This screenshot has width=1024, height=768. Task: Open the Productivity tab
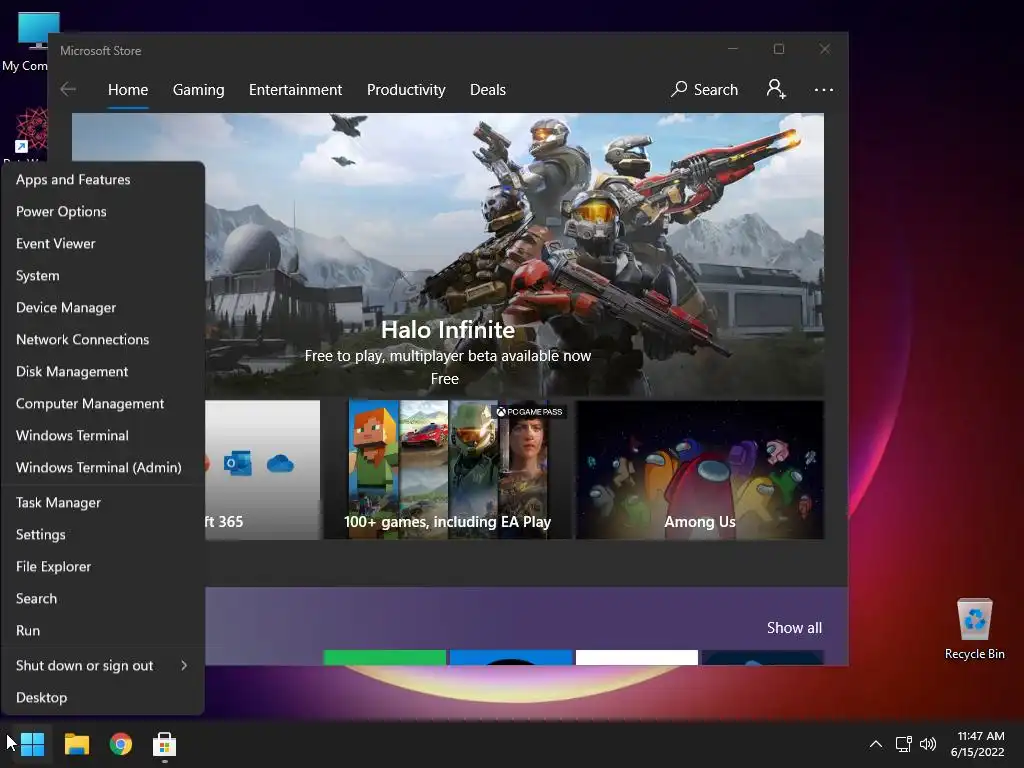tap(406, 89)
